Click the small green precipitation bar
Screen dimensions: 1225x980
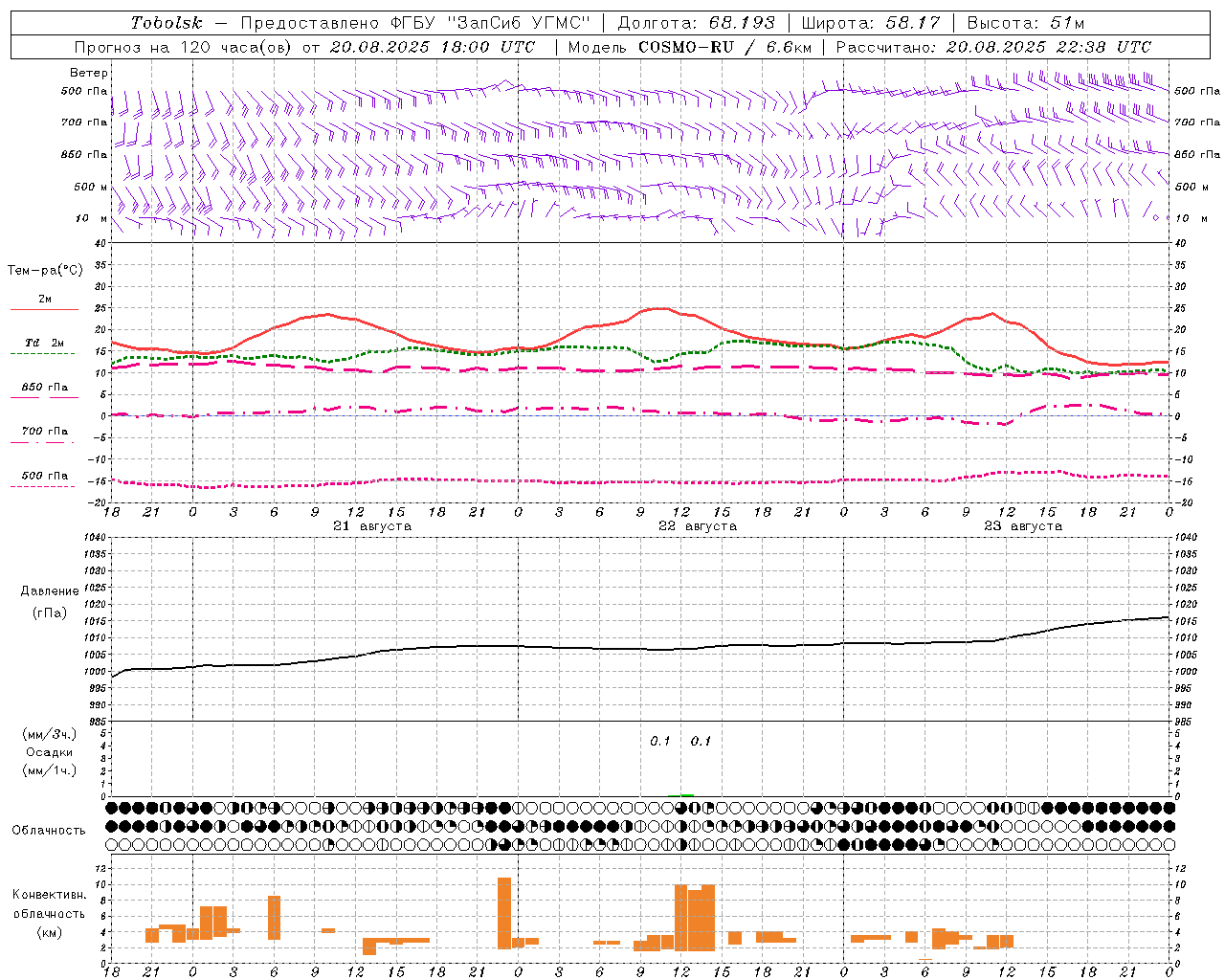[686, 794]
